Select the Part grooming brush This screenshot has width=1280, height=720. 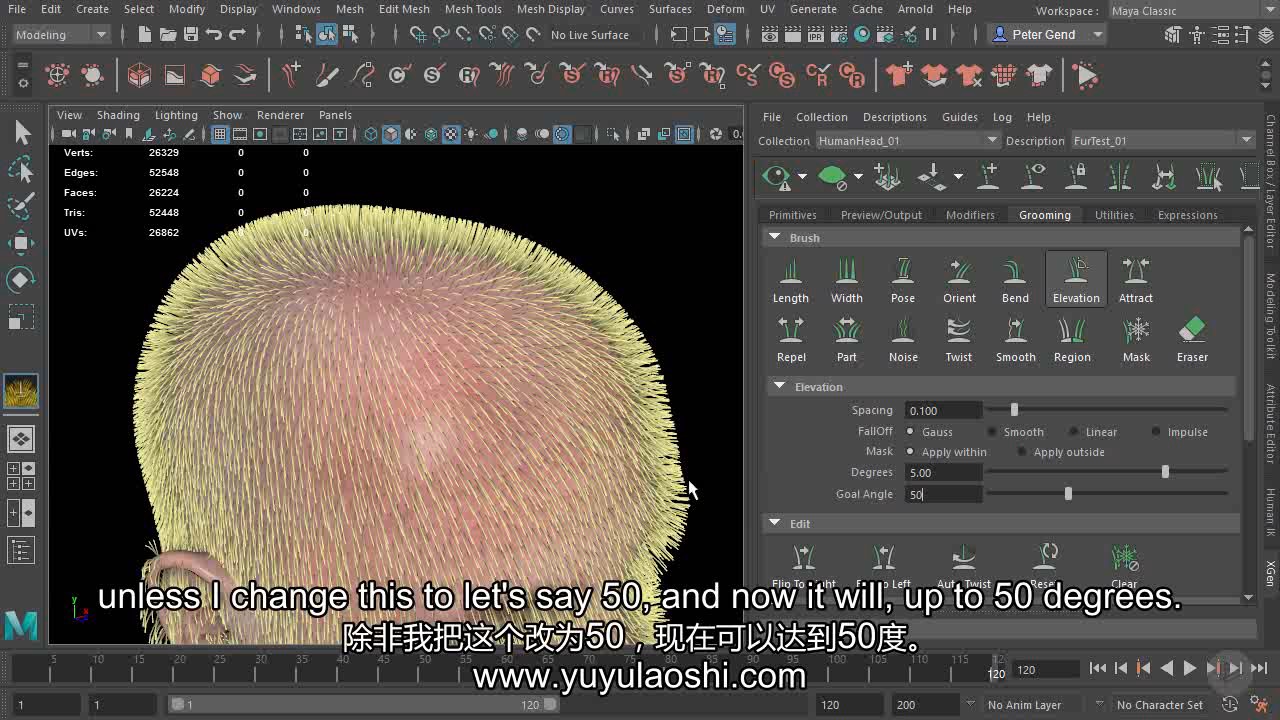[x=847, y=338]
